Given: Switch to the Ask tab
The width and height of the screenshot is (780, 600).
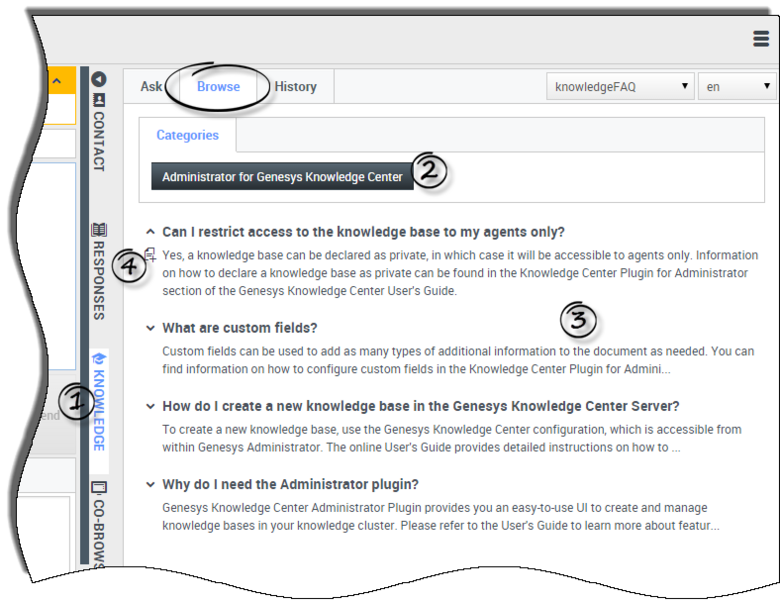Looking at the screenshot, I should point(151,87).
